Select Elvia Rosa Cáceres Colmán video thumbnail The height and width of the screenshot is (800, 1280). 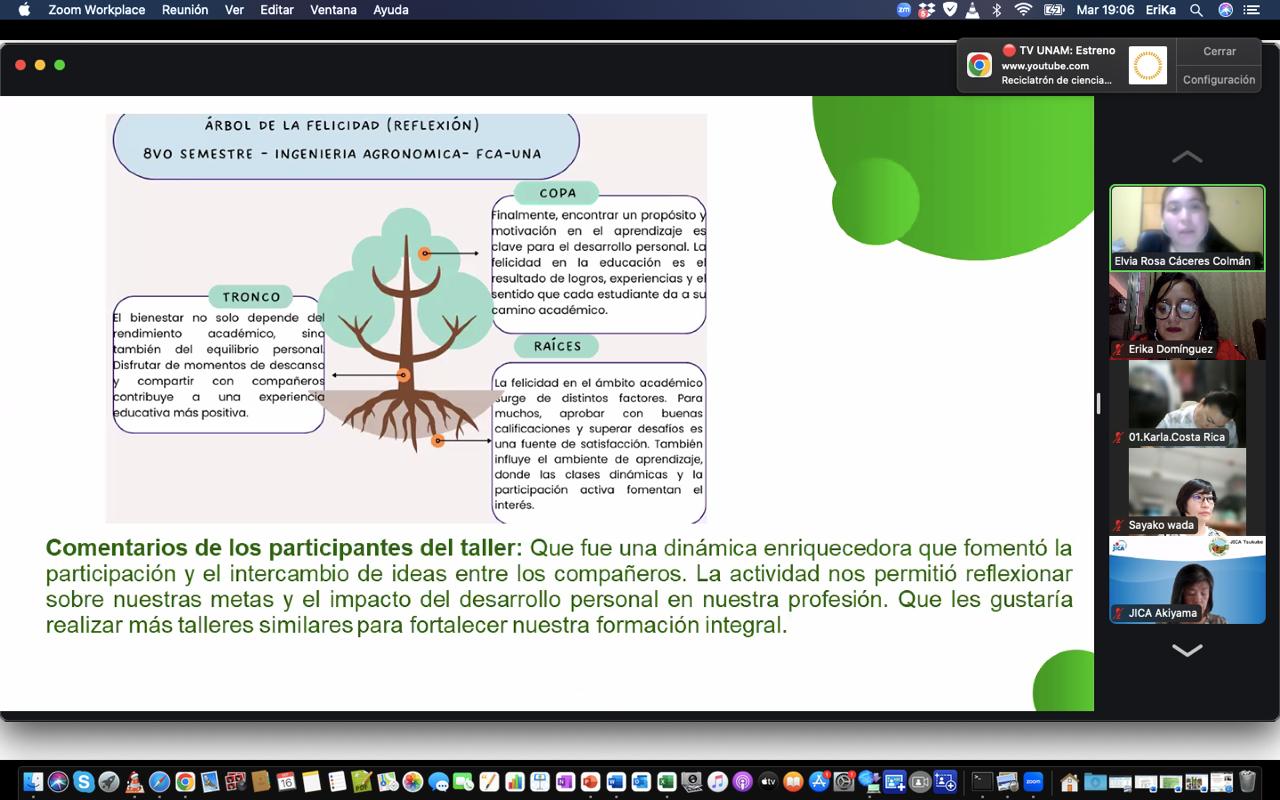point(1186,227)
